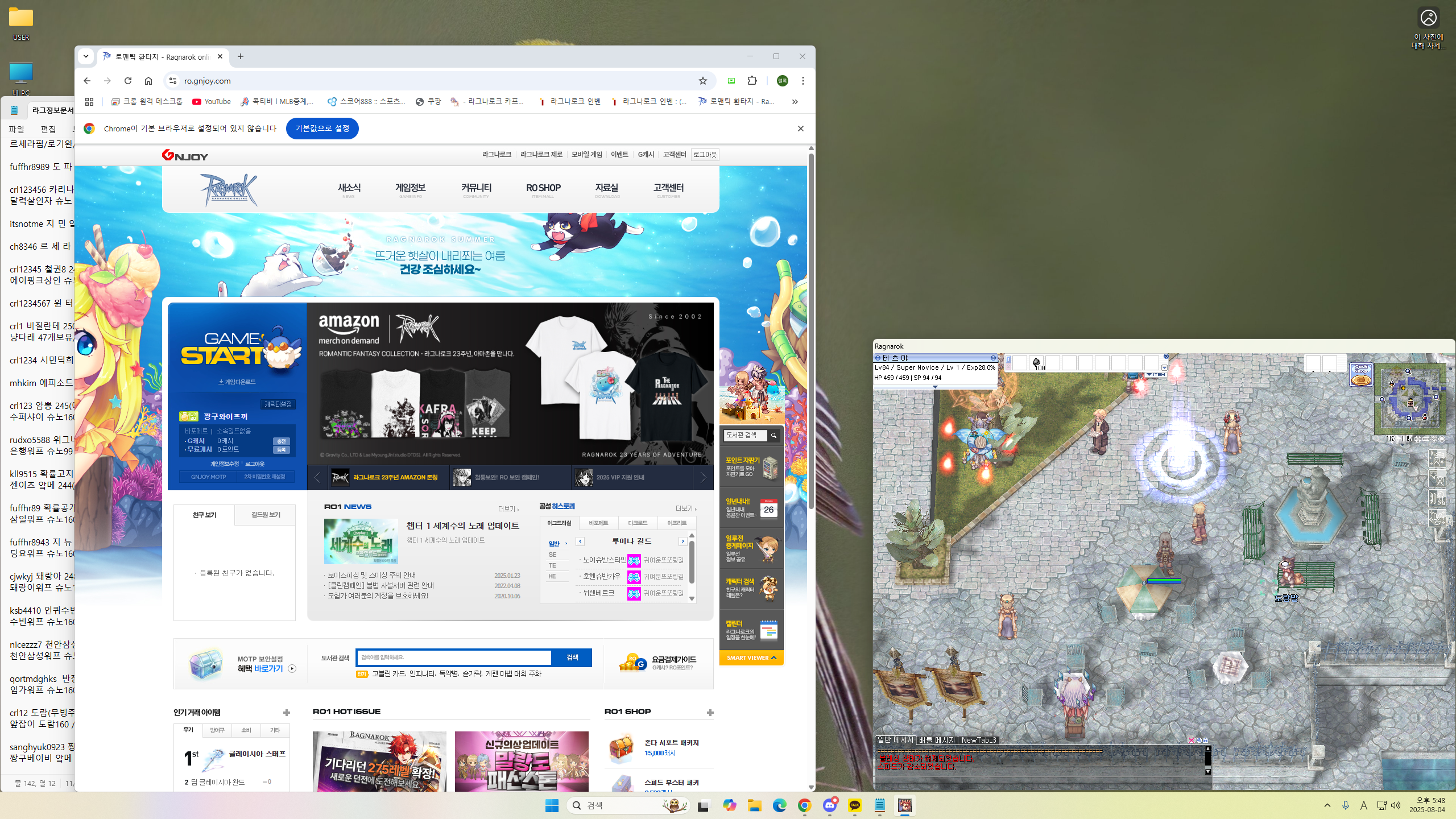Select the NewTab_3 chat tab
The height and width of the screenshot is (819, 1456).
tap(978, 740)
